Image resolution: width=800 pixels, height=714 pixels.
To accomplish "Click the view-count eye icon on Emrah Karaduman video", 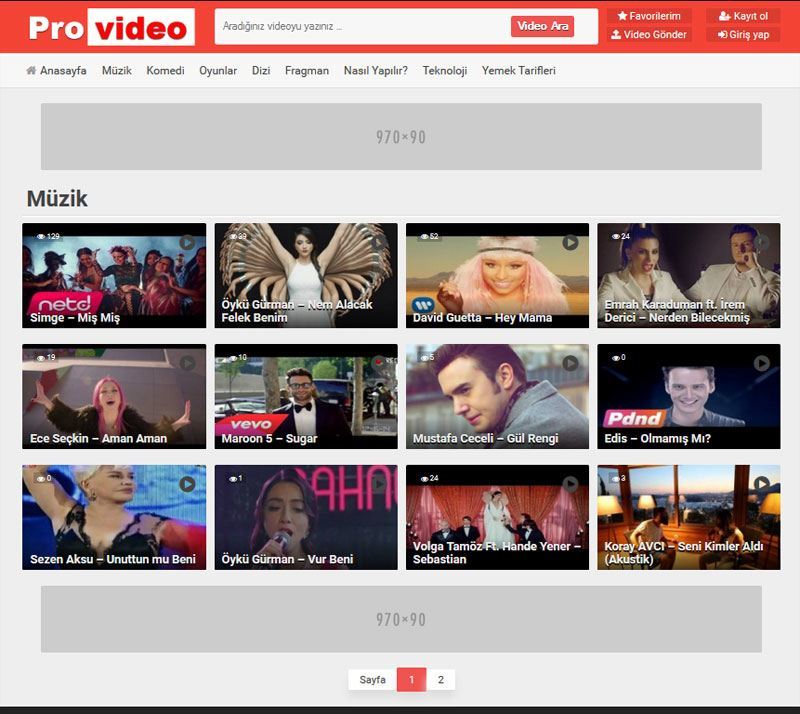I will coord(616,236).
